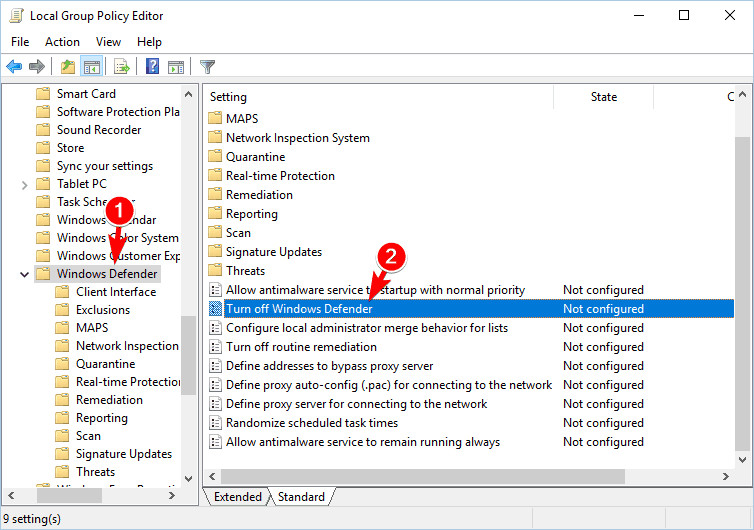This screenshot has width=754, height=530.
Task: Select Allow antimalware service to startup setting
Action: coord(375,290)
